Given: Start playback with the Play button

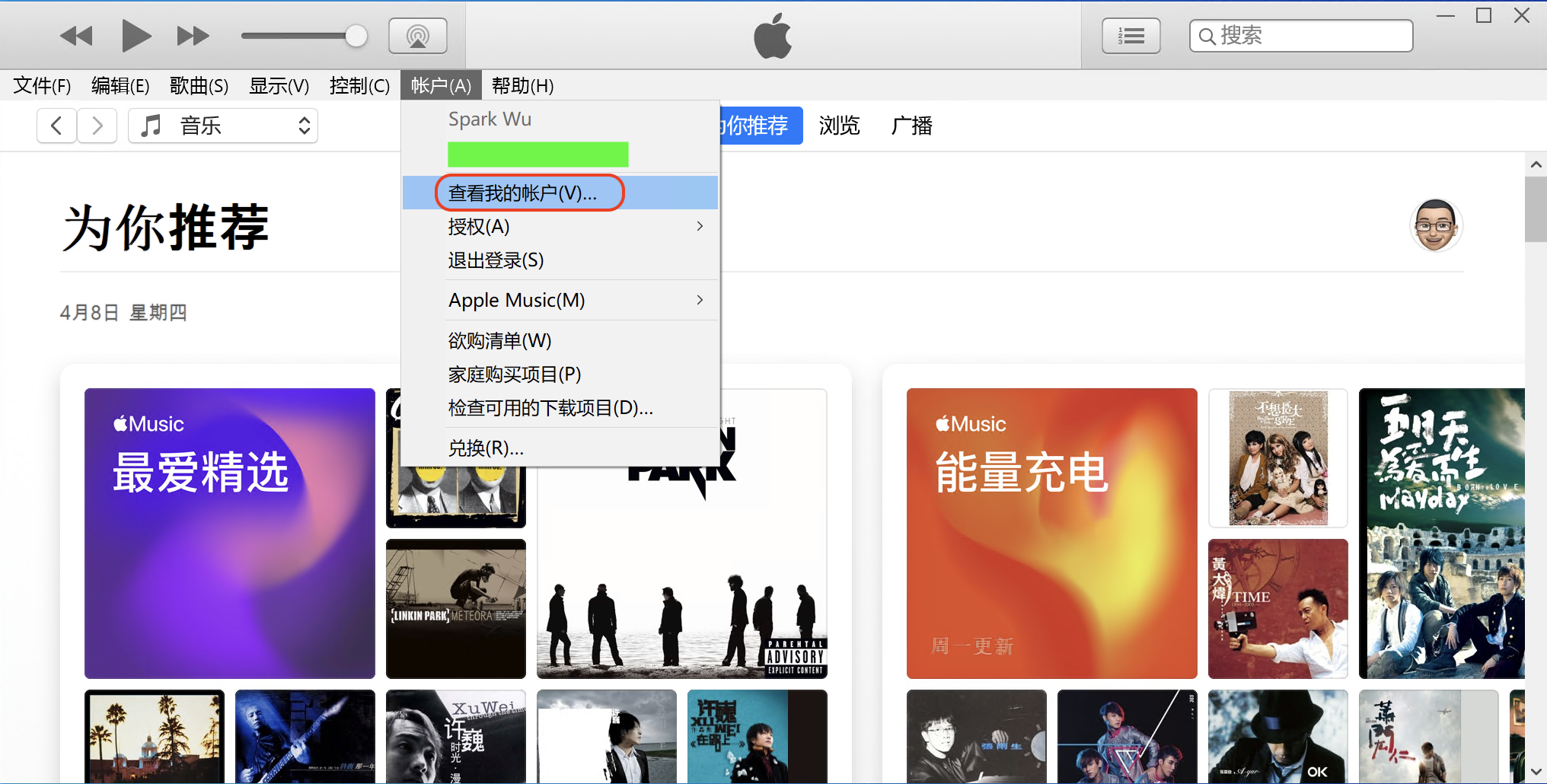Looking at the screenshot, I should coord(136,36).
